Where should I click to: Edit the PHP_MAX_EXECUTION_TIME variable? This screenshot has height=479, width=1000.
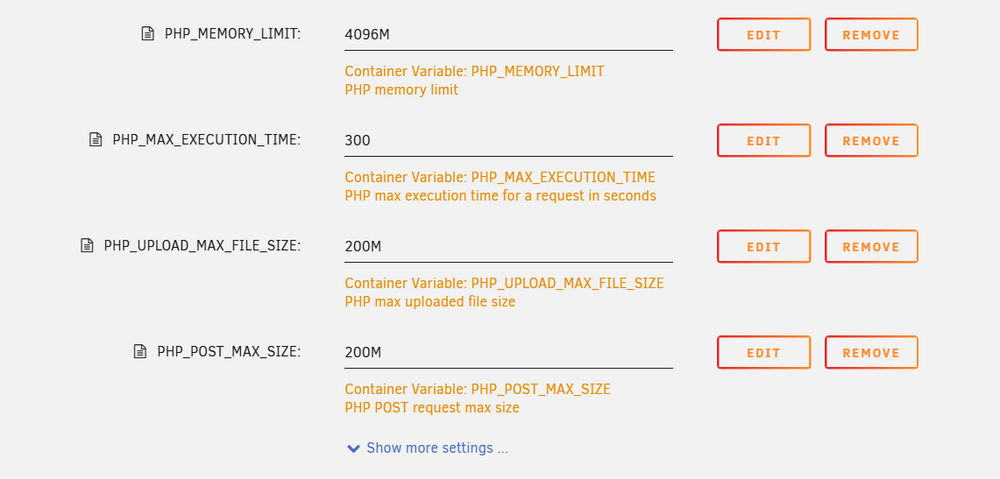(763, 140)
